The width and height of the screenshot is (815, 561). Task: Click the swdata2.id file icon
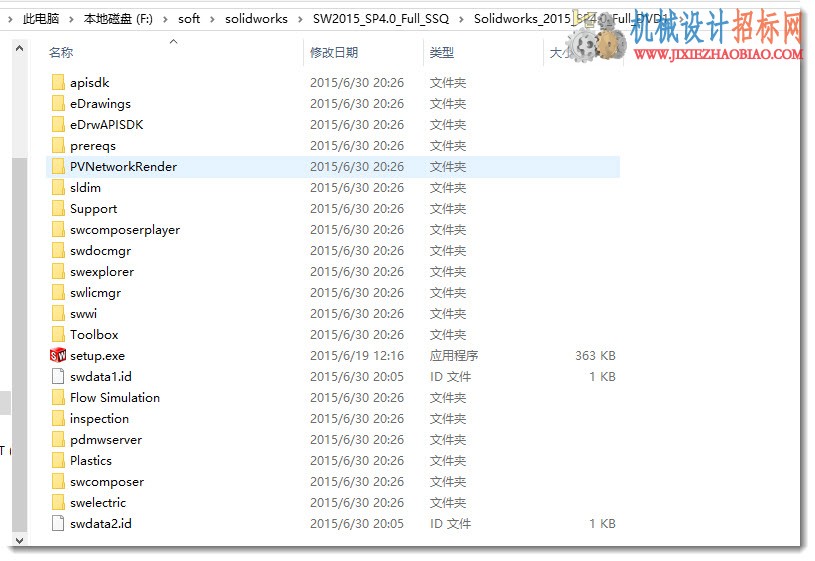coord(58,524)
